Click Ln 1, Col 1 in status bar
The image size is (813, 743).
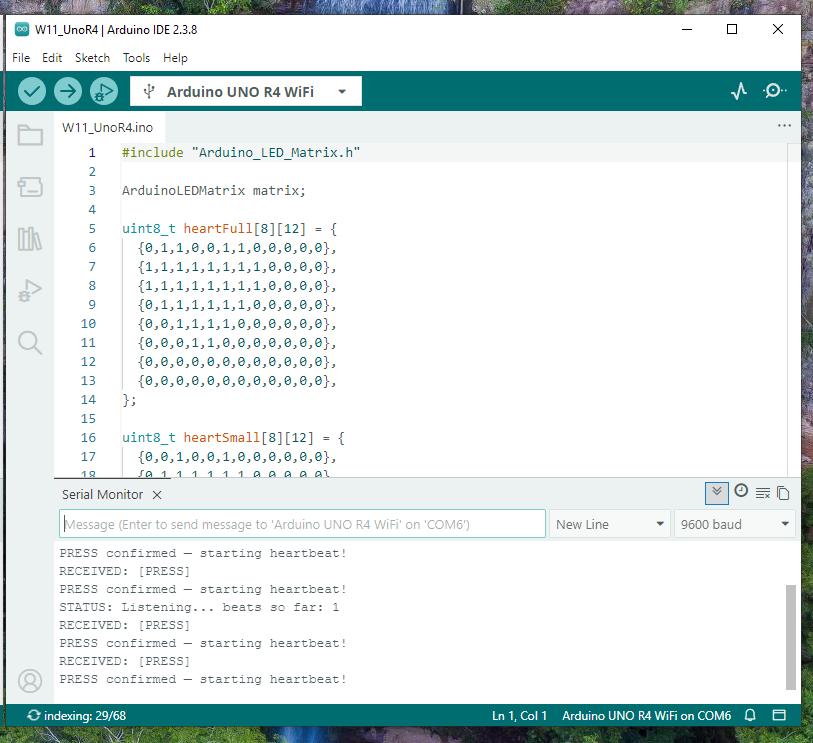(519, 716)
